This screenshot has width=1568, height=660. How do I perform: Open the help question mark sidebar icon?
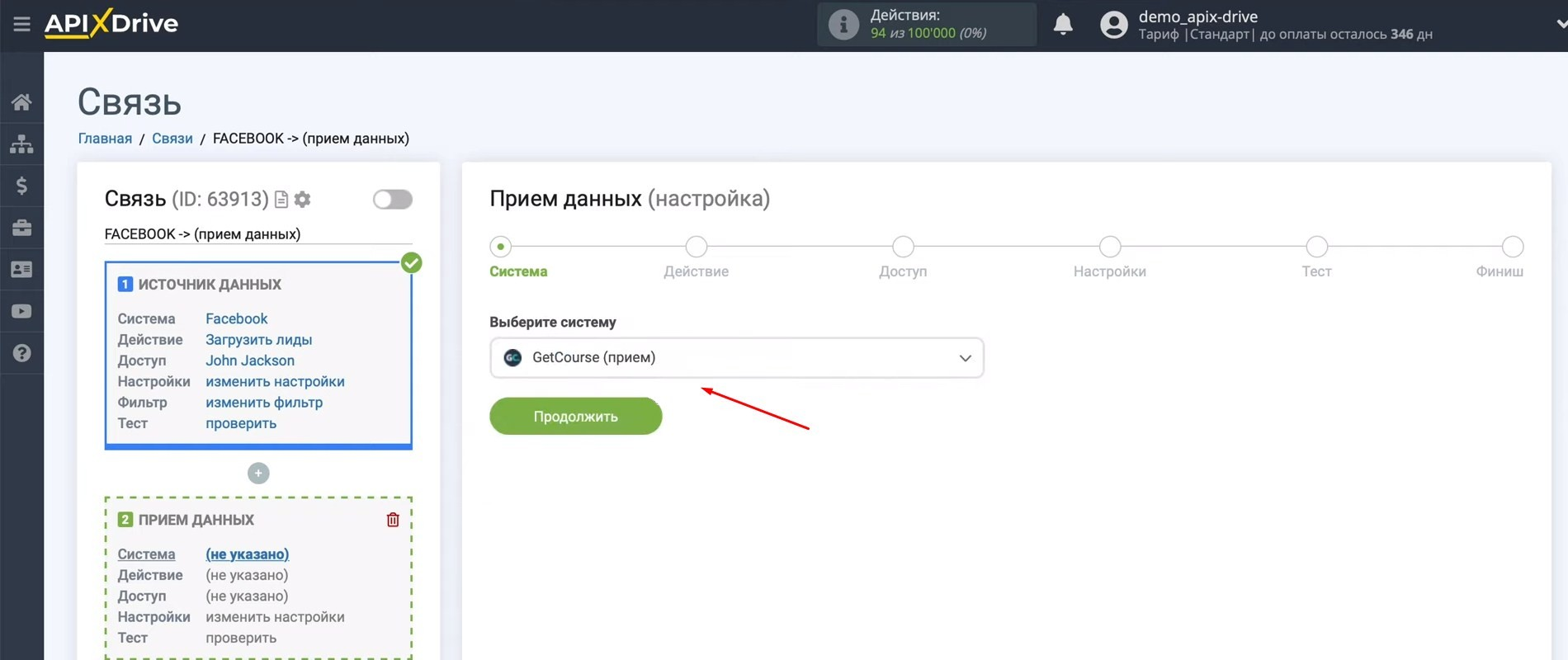[21, 353]
